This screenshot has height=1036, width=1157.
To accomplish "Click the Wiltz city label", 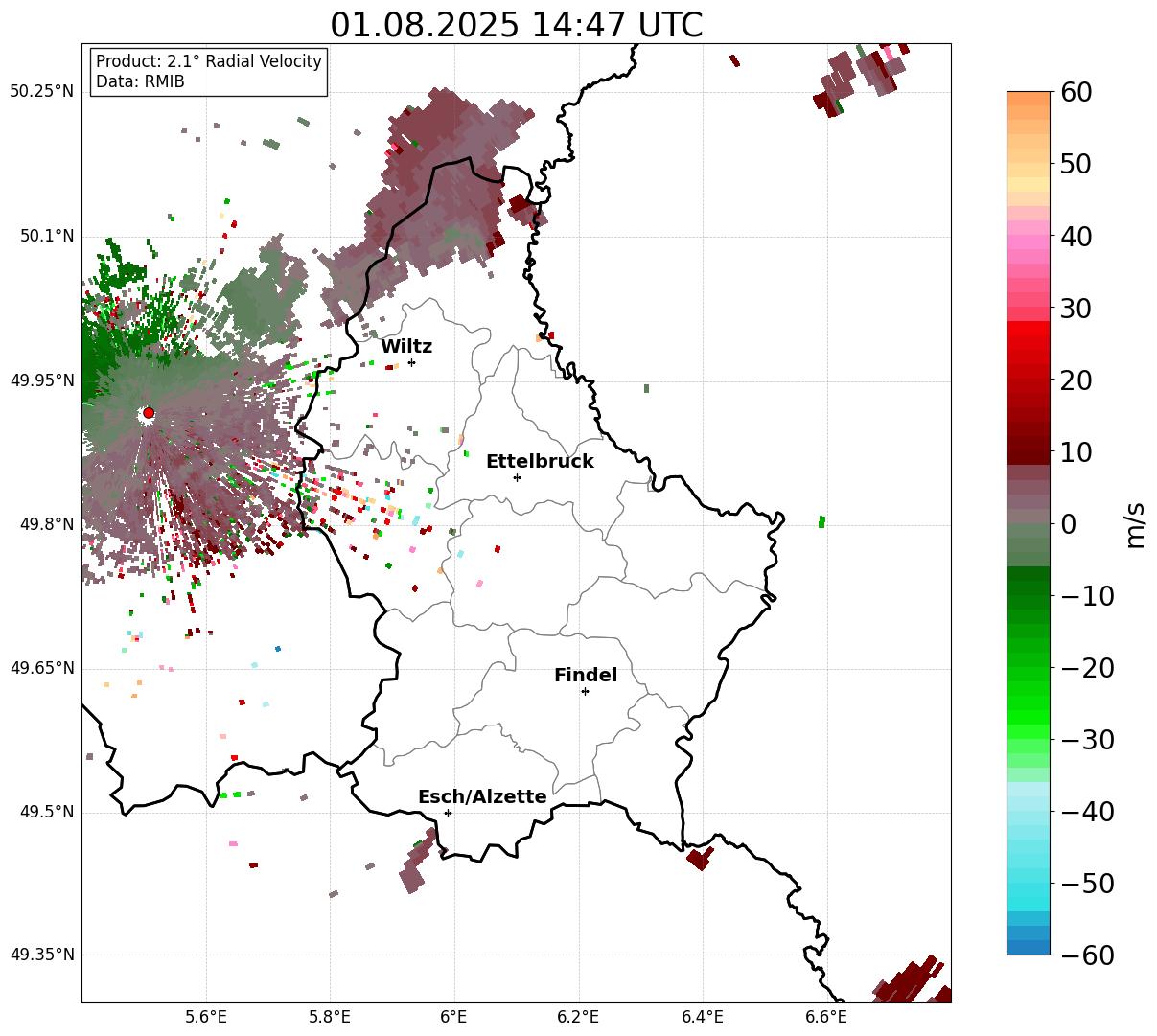I will pyautogui.click(x=406, y=347).
